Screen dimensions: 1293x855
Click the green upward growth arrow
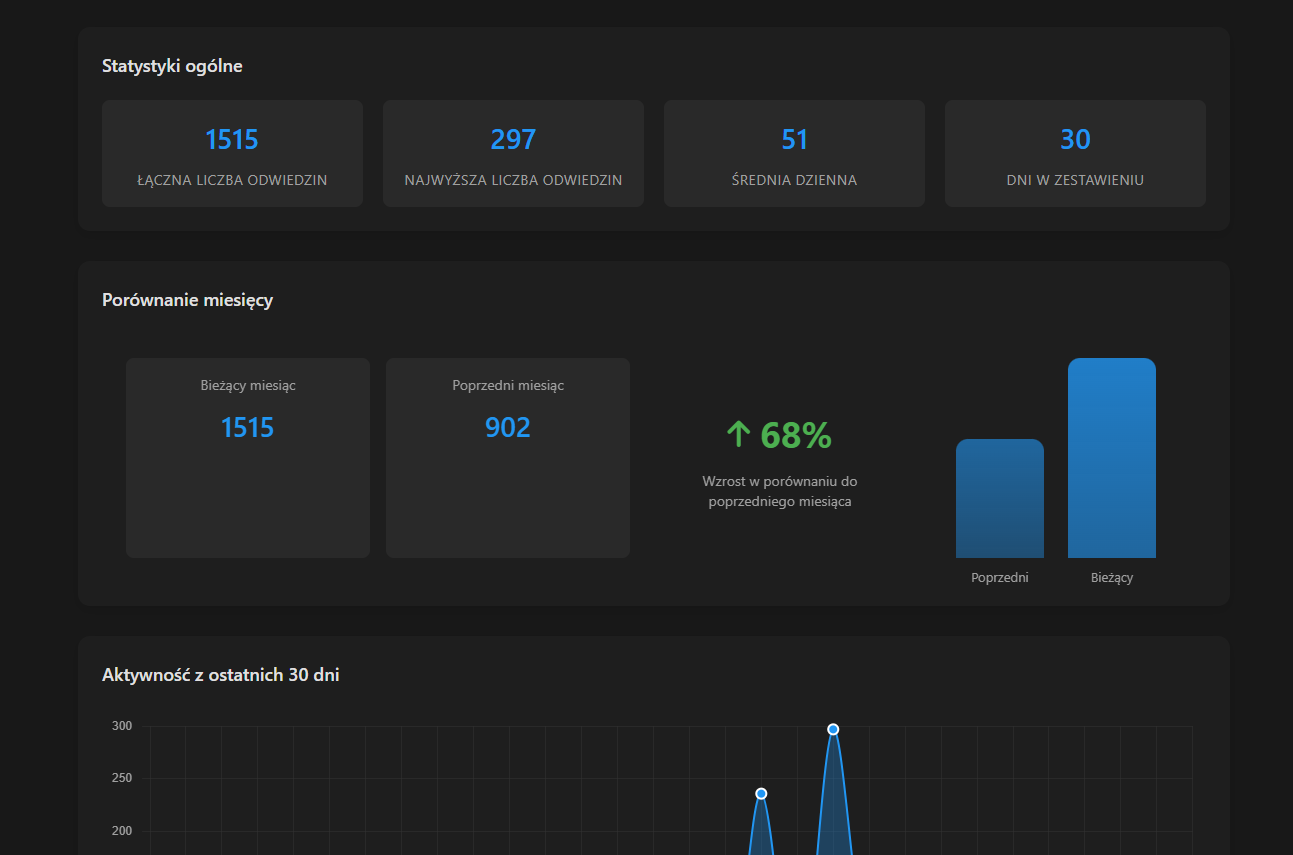738,434
